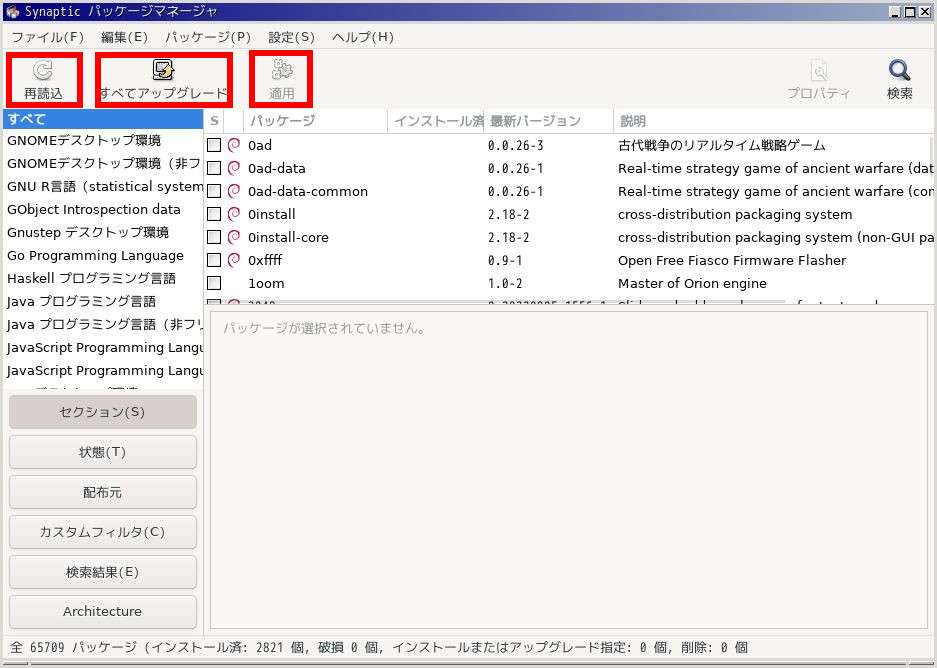Open the 設定(S) menu

[291, 37]
